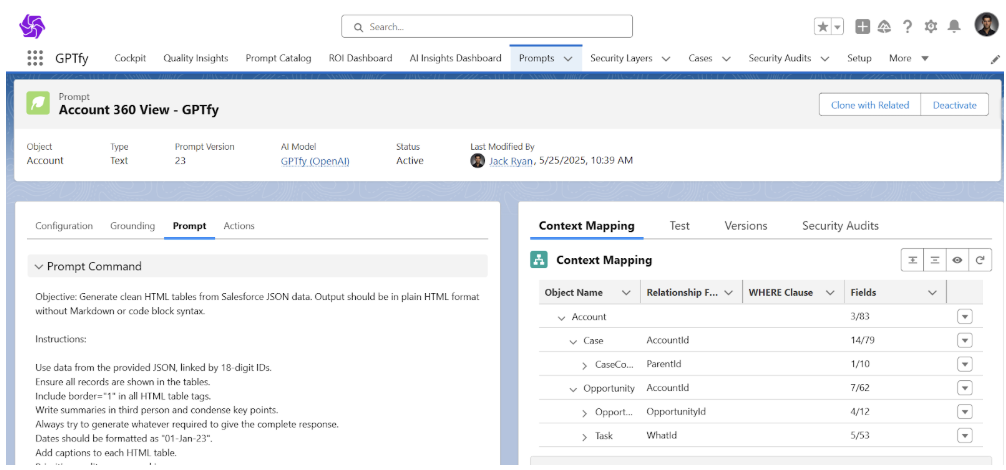Open the Trailhead guidance icon

[x=885, y=26]
